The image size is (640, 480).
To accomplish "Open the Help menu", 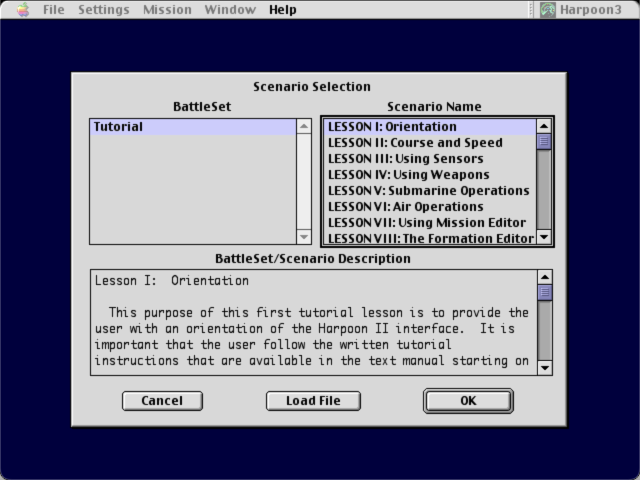I will point(282,9).
